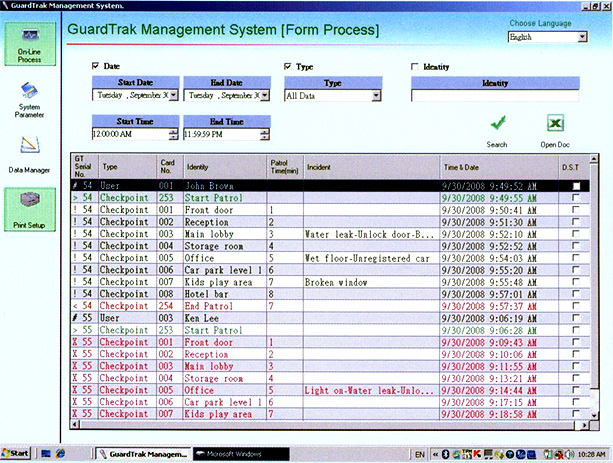613x463 pixels.
Task: Select the John Brown user row
Action: pyautogui.click(x=330, y=186)
